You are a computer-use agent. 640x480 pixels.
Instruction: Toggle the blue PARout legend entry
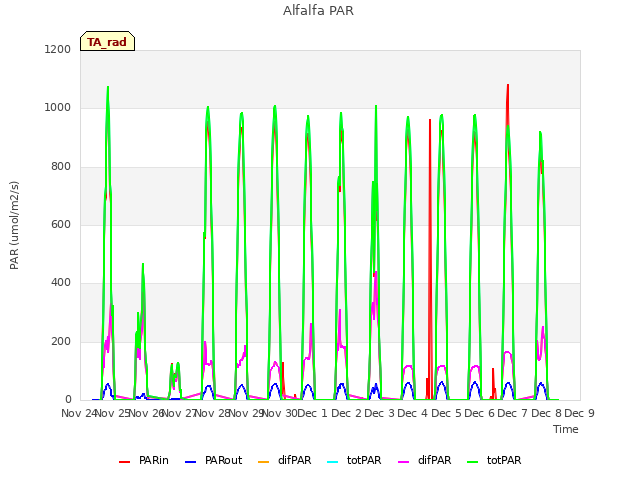[x=213, y=460]
